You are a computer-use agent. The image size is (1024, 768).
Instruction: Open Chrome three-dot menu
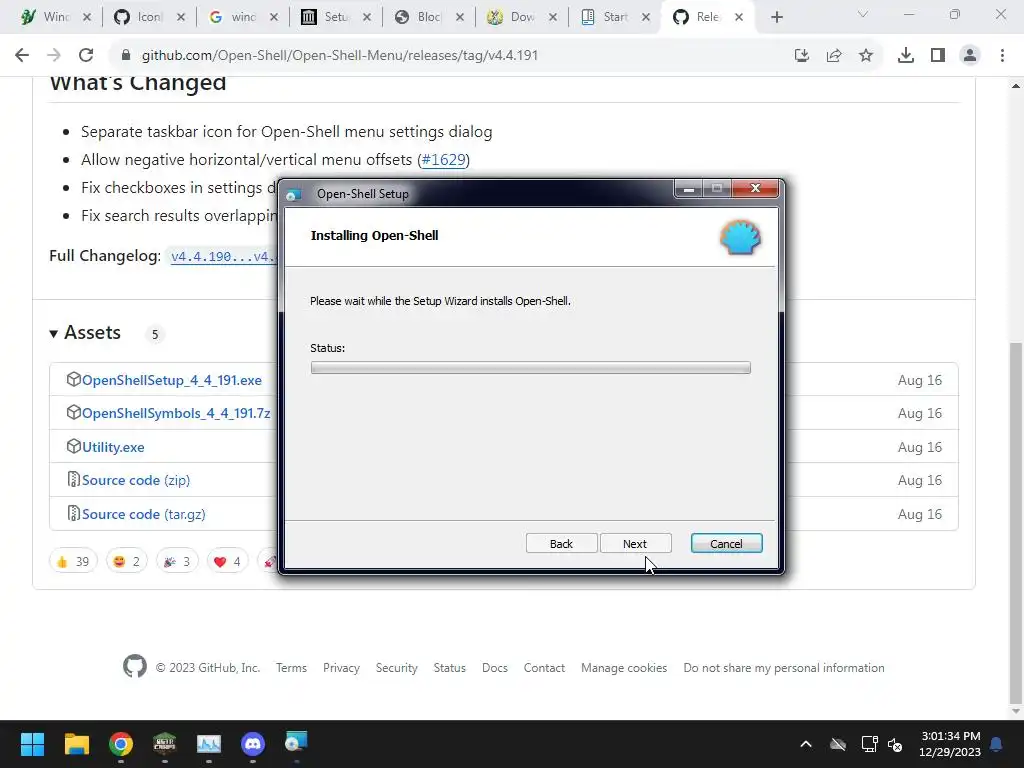point(1002,56)
